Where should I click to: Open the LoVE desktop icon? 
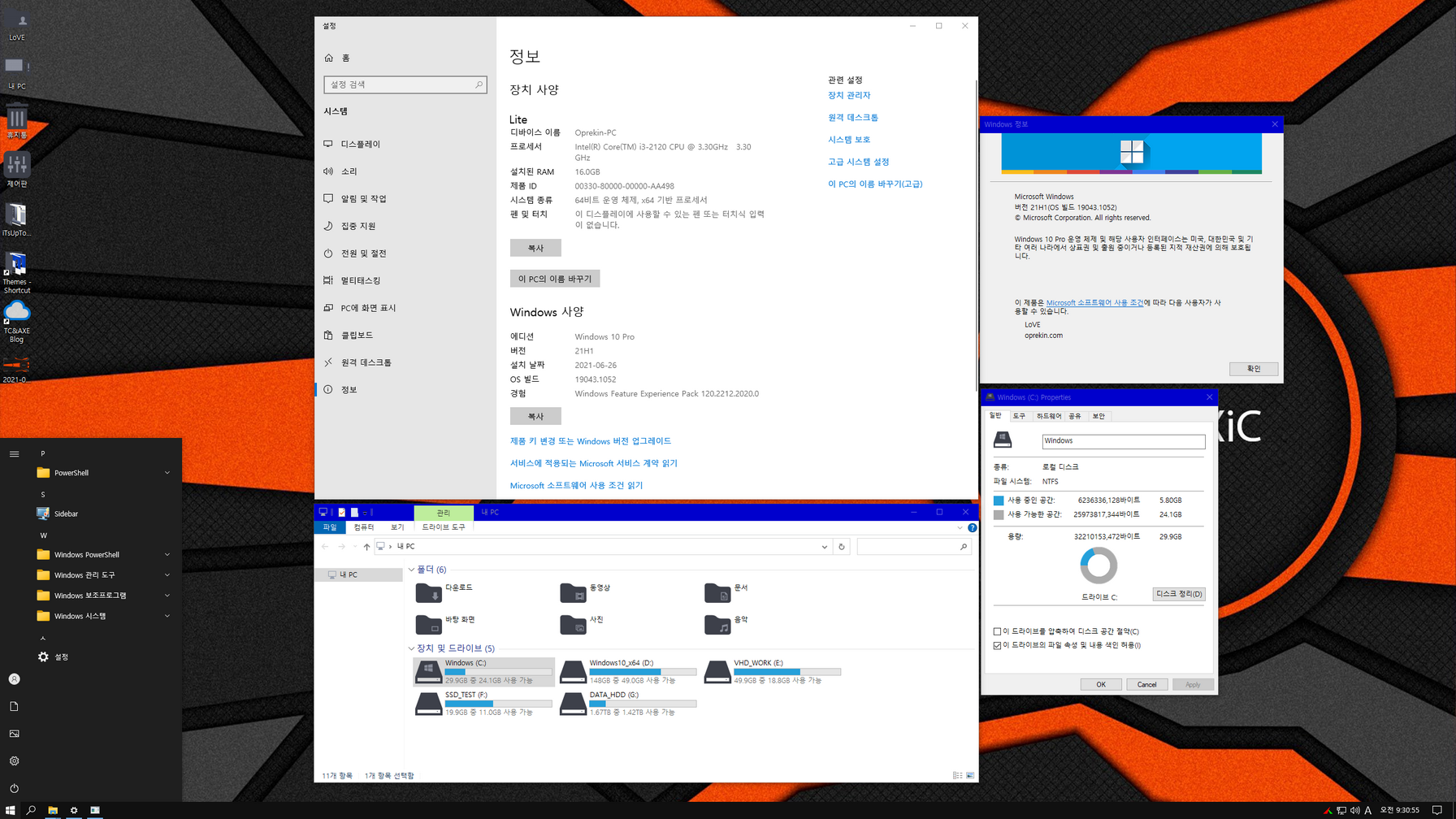(x=17, y=26)
